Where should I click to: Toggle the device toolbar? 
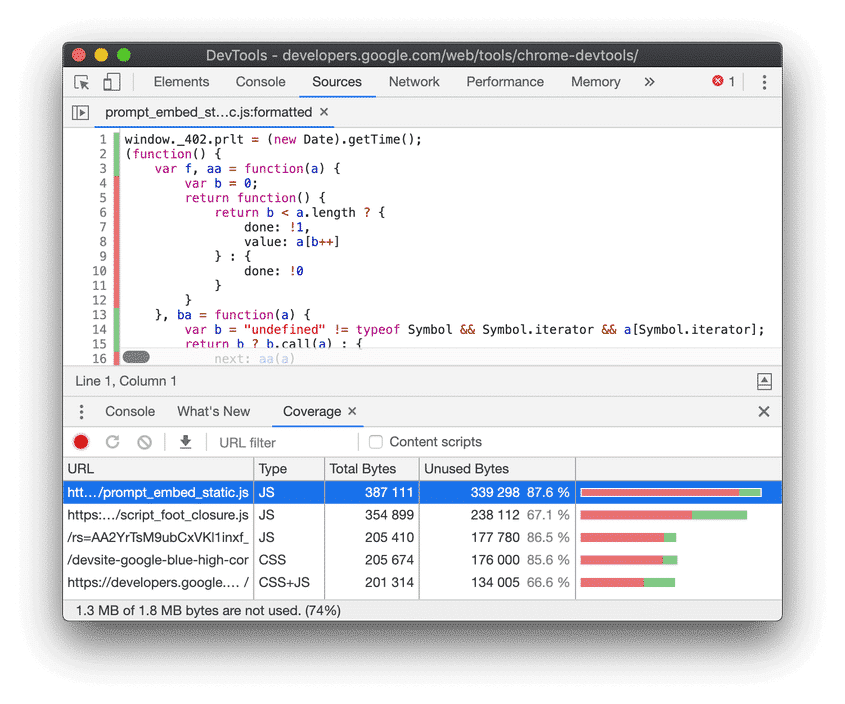tap(110, 82)
